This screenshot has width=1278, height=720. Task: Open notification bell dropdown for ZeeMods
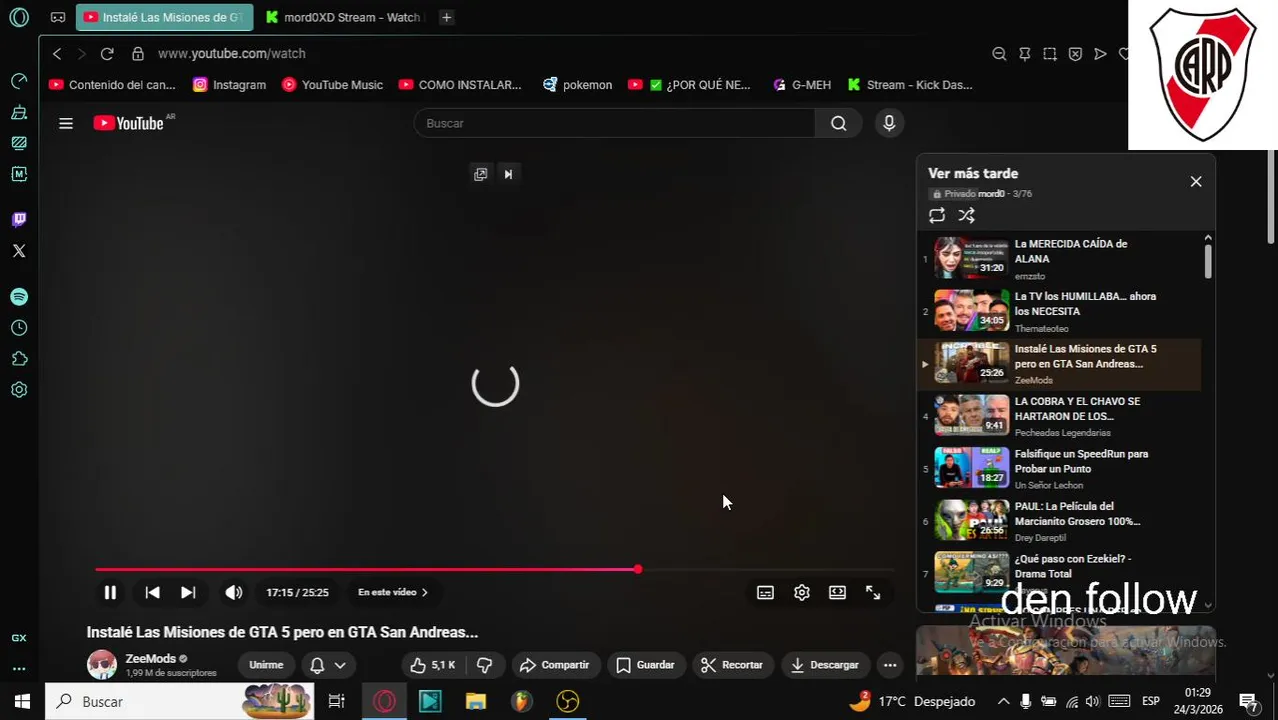327,665
